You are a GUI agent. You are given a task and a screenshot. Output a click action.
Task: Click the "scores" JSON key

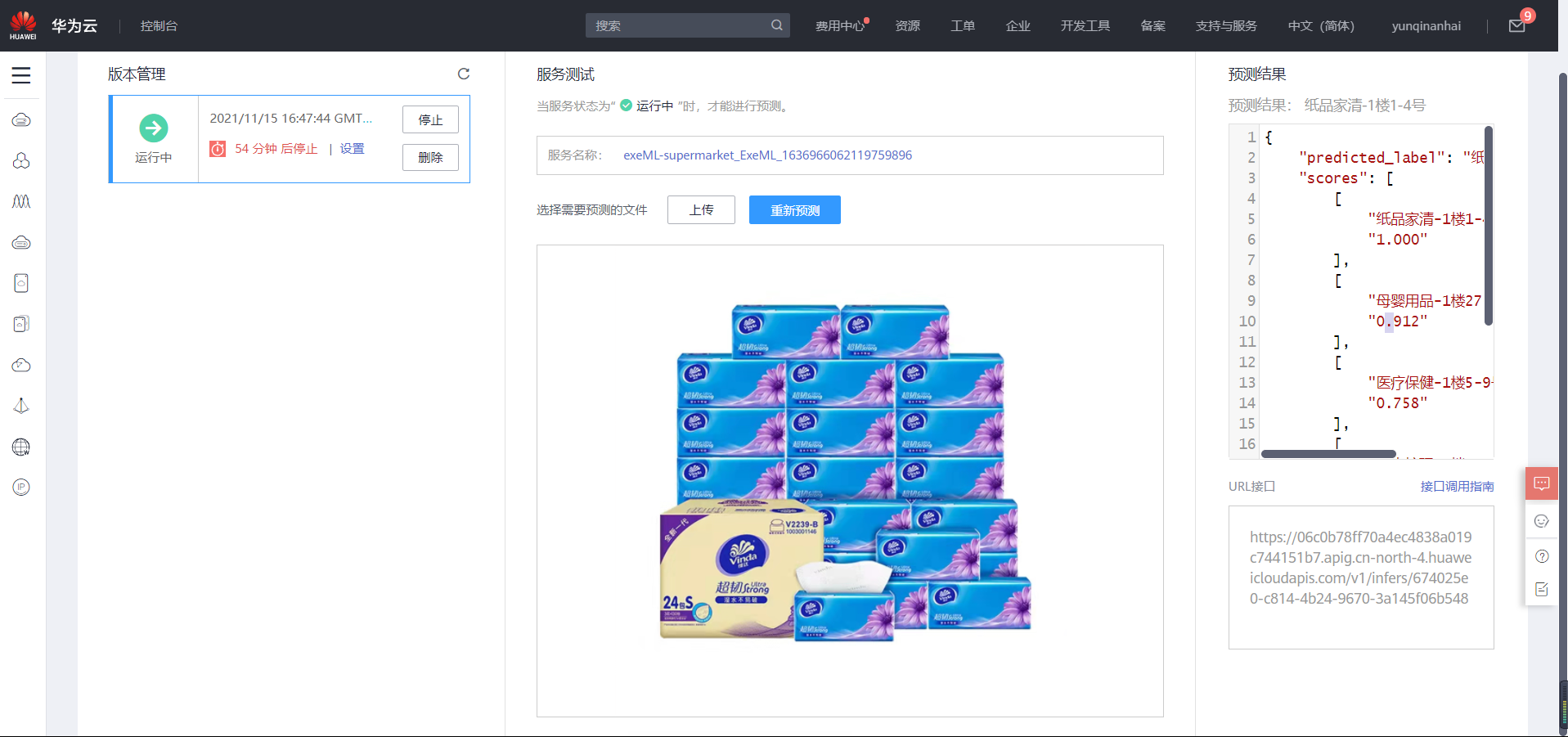pyautogui.click(x=1333, y=178)
